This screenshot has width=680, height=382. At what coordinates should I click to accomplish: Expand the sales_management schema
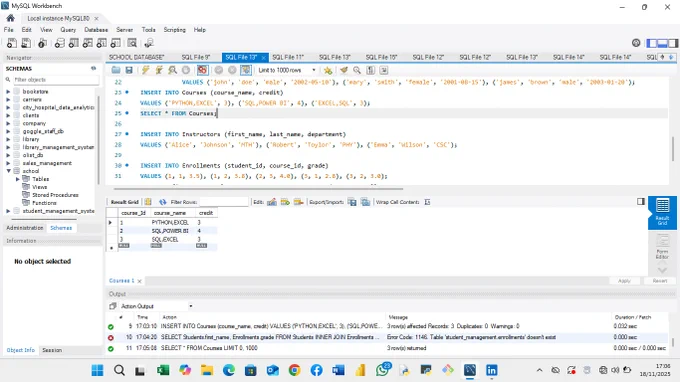pyautogui.click(x=8, y=163)
